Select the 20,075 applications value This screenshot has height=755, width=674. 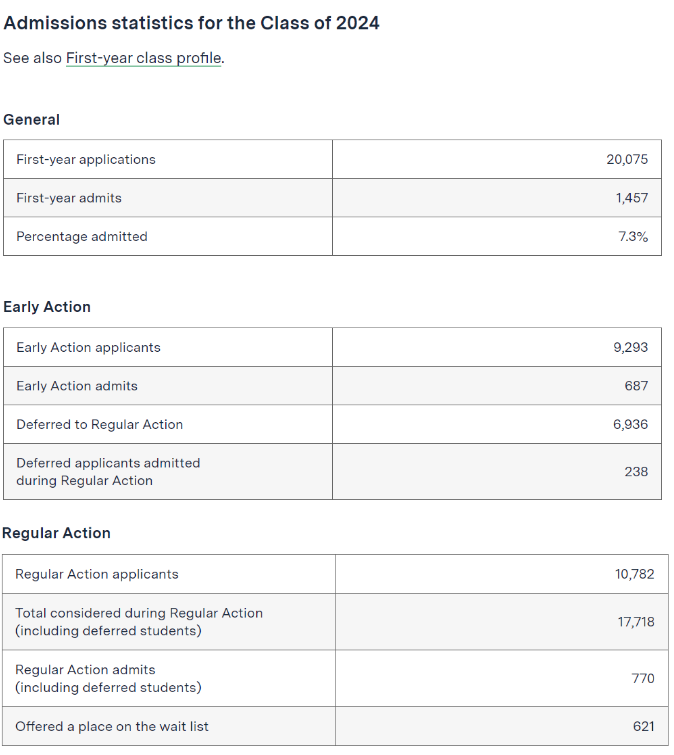pyautogui.click(x=627, y=159)
